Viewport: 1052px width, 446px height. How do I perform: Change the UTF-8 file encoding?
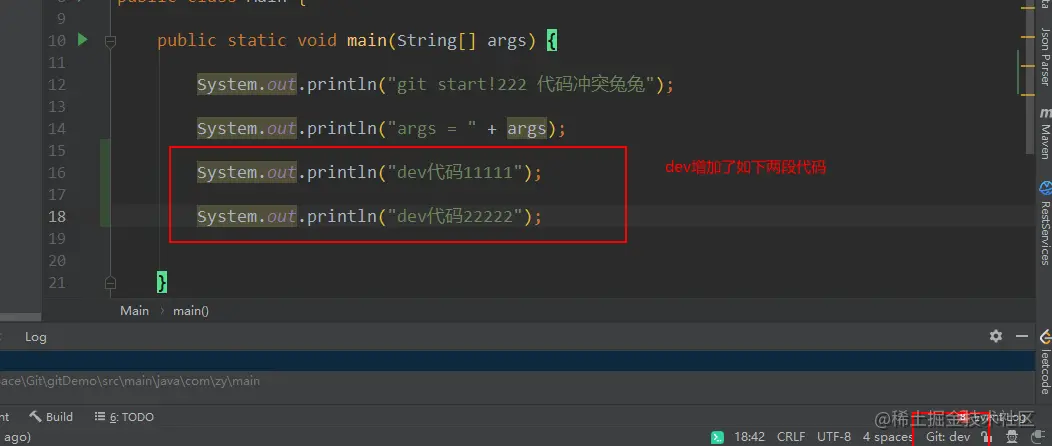click(834, 437)
